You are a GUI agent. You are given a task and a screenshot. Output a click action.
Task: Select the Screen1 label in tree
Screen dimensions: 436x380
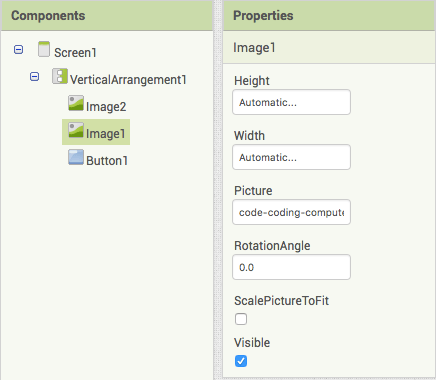tap(75, 53)
